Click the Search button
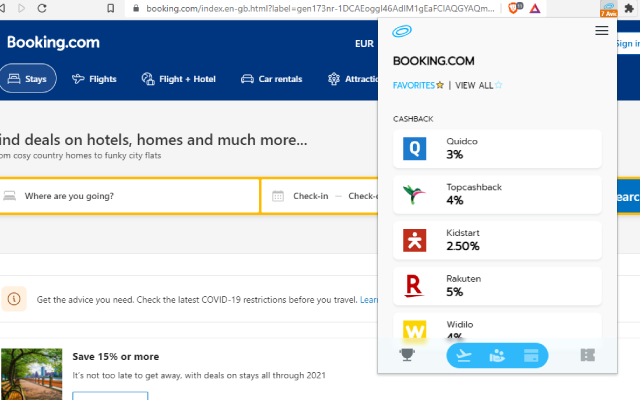The image size is (640, 400). click(x=629, y=196)
